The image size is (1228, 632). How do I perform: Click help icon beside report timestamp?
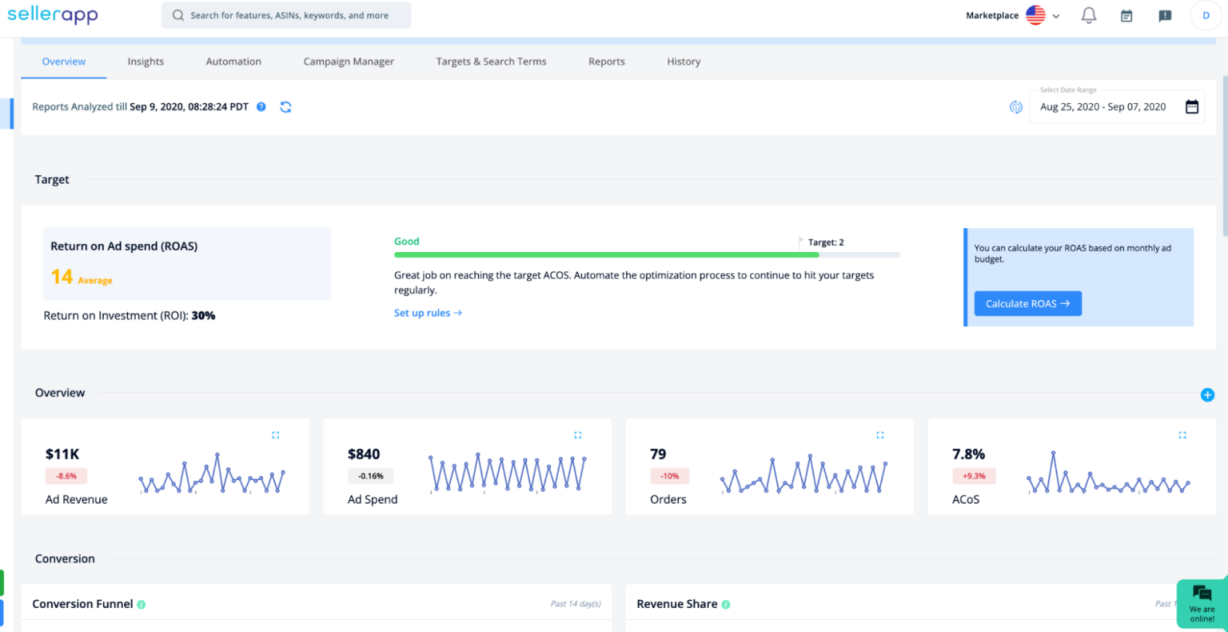(261, 107)
